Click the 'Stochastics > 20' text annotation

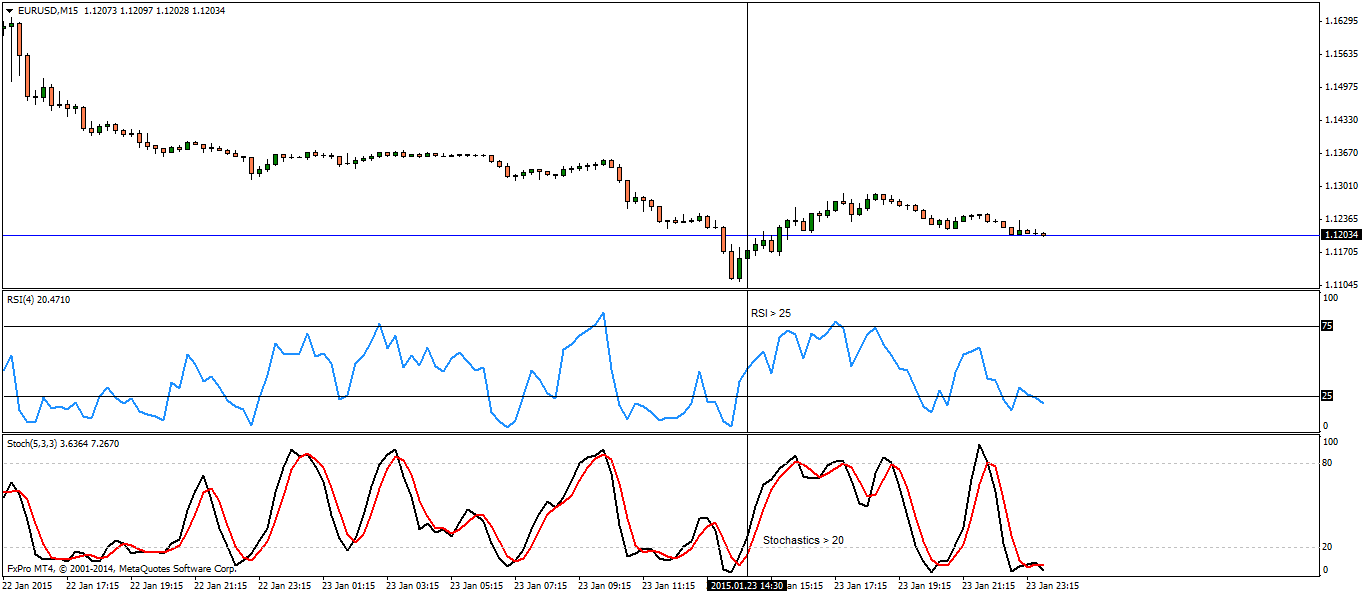point(803,540)
